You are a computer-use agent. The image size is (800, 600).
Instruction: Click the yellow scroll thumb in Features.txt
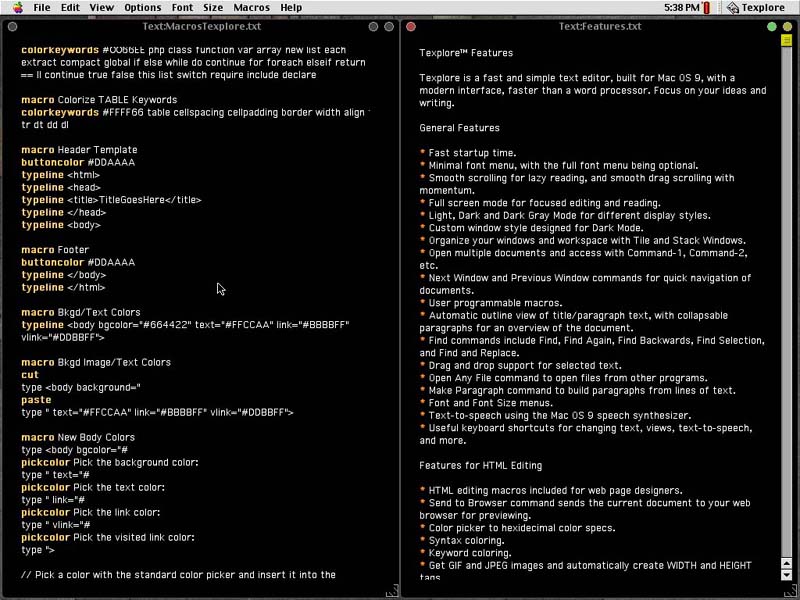click(x=786, y=40)
